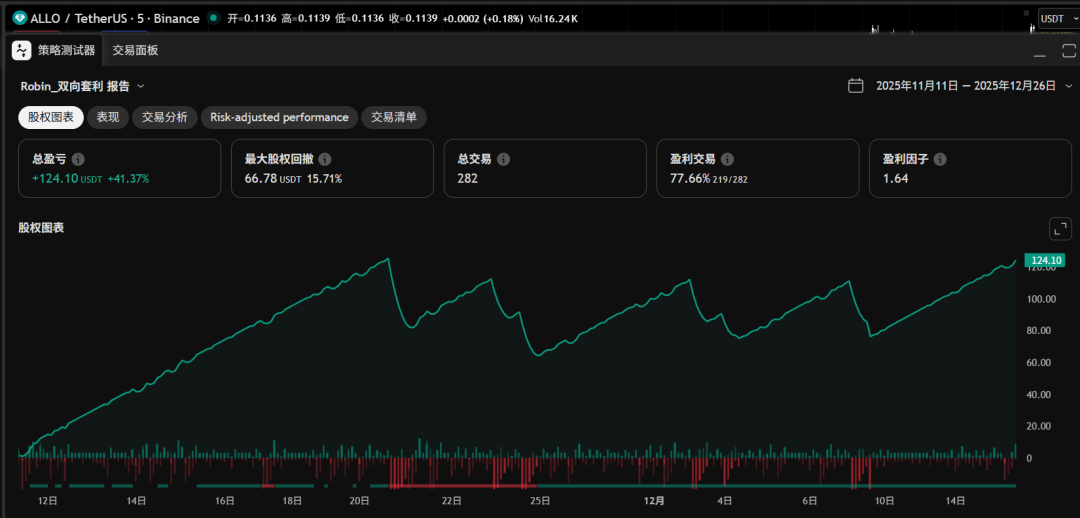This screenshot has width=1080, height=518.
Task: Click the 124.10 equity value label
Action: [x=1044, y=261]
